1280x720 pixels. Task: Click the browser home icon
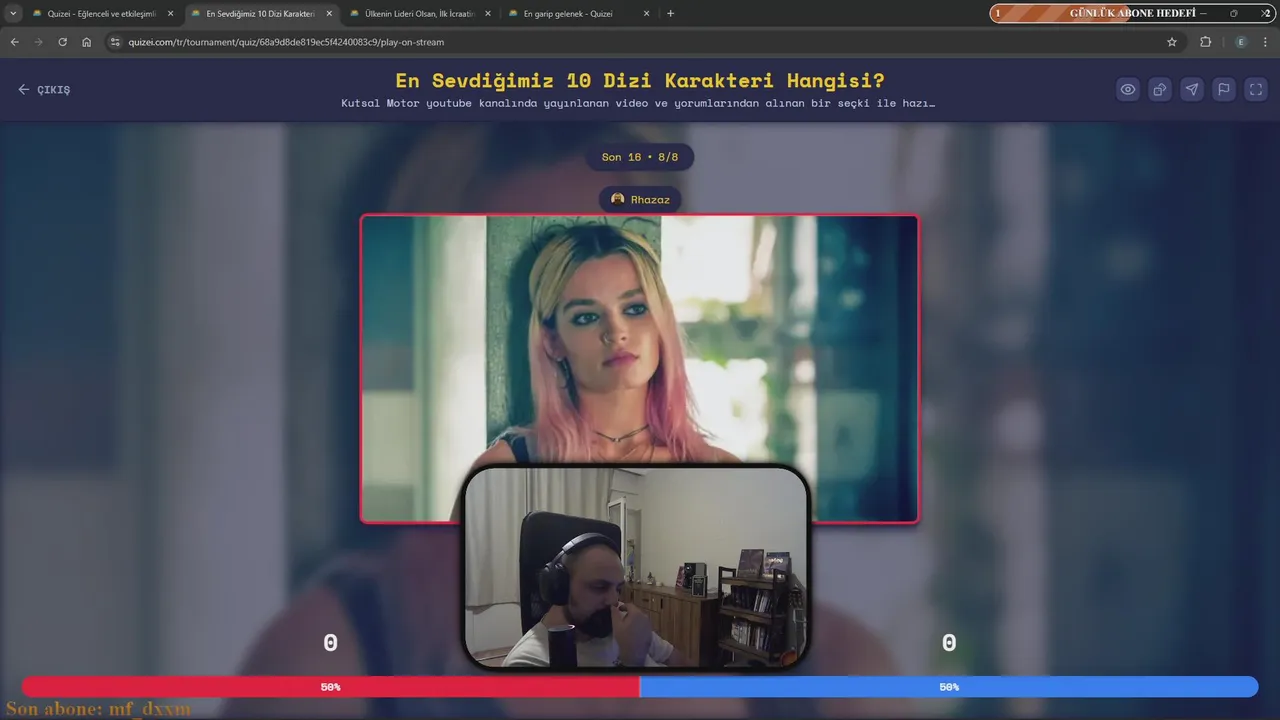(87, 42)
